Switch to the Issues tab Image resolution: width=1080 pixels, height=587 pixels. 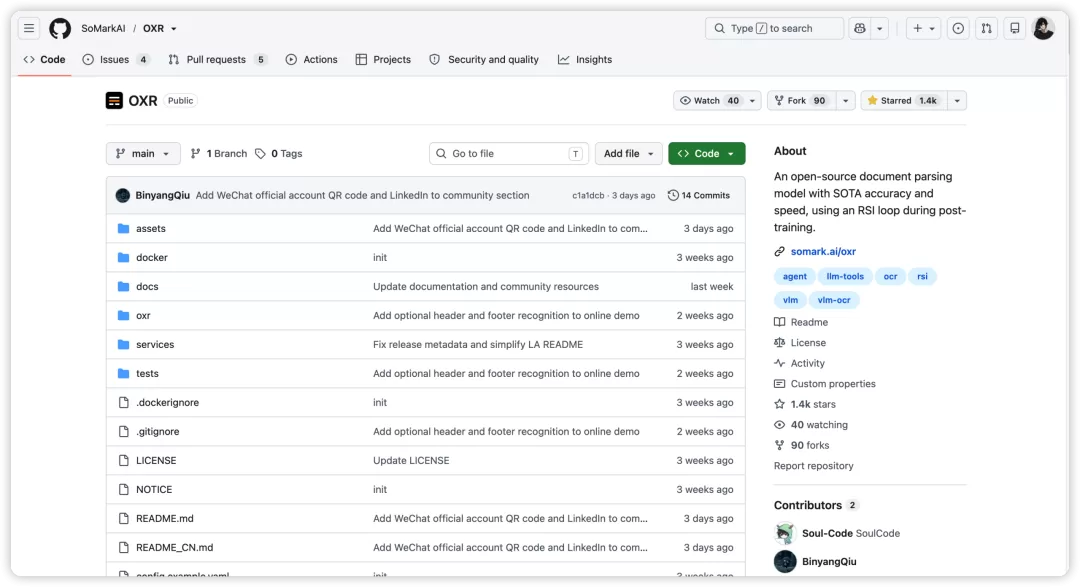coord(116,59)
